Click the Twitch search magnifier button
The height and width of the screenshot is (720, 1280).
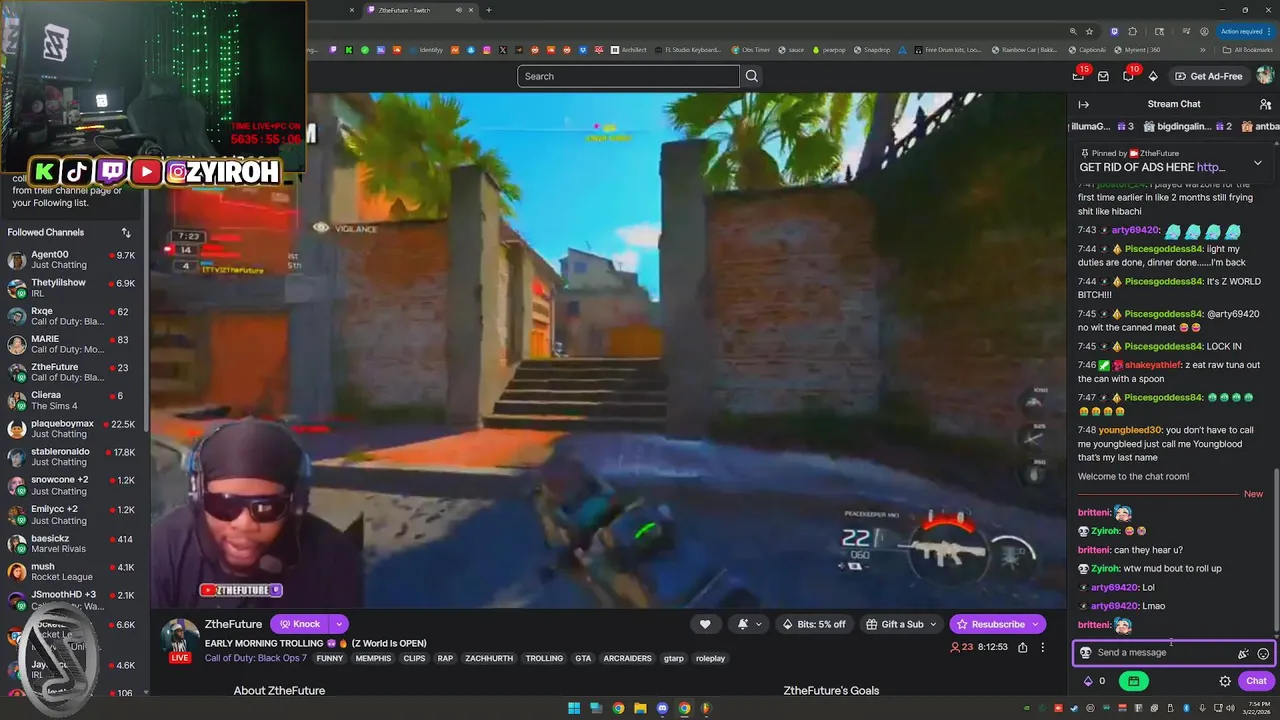pyautogui.click(x=752, y=76)
